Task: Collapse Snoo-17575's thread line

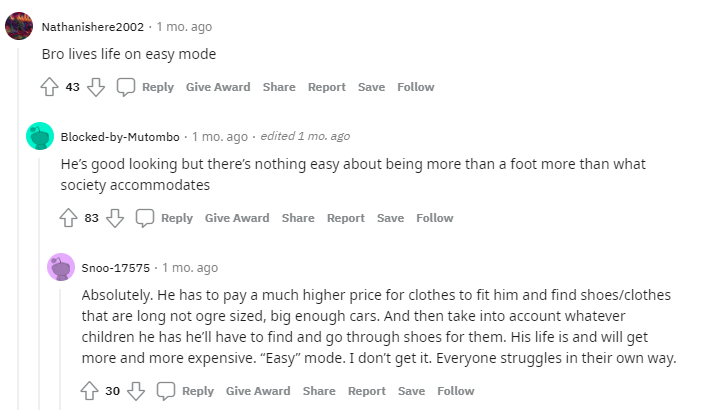Action: (x=60, y=349)
